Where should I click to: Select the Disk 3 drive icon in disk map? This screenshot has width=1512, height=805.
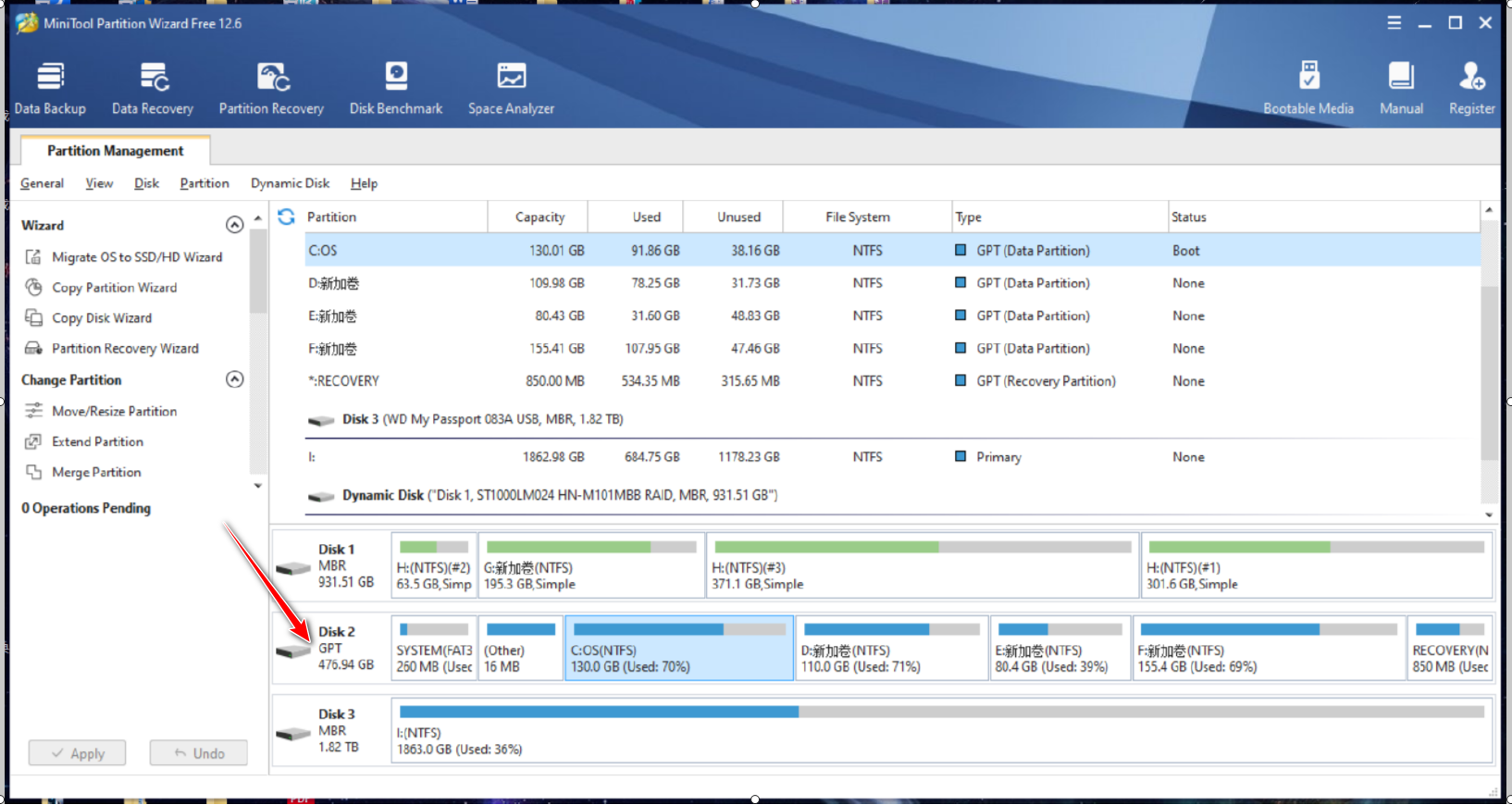[x=293, y=734]
